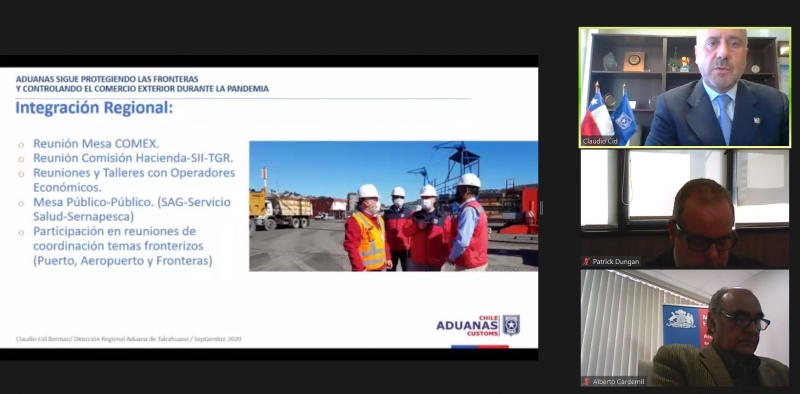The height and width of the screenshot is (394, 800).
Task: Select Alberto Cardemil's video tile
Action: (685, 328)
